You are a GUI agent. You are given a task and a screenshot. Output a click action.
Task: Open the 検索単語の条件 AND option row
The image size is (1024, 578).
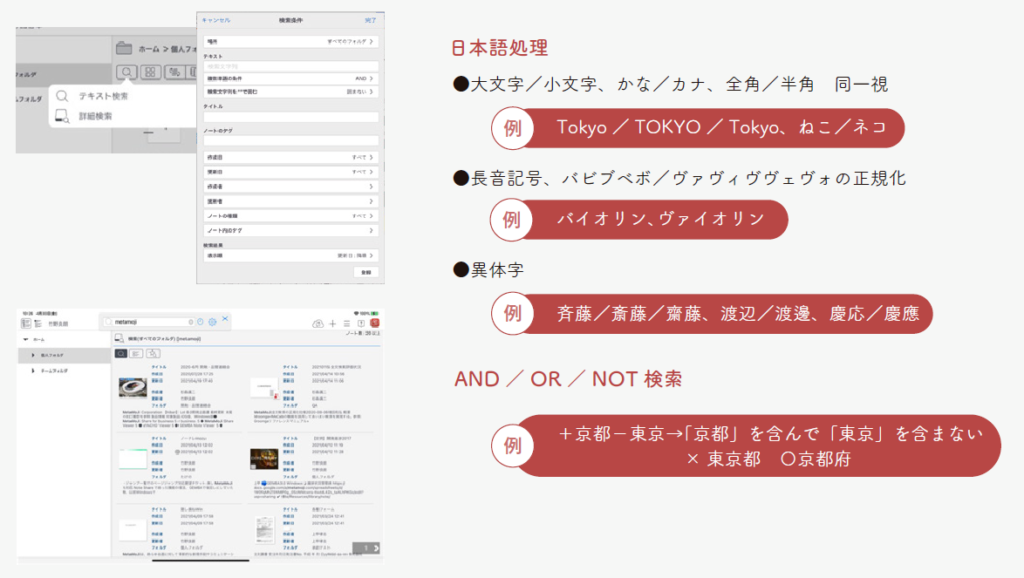(x=291, y=77)
